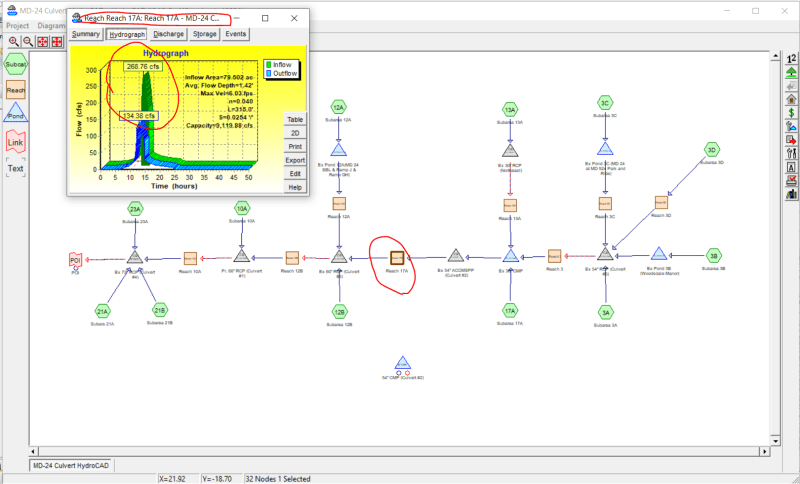Select the Pond triangle palette tool

(15, 113)
